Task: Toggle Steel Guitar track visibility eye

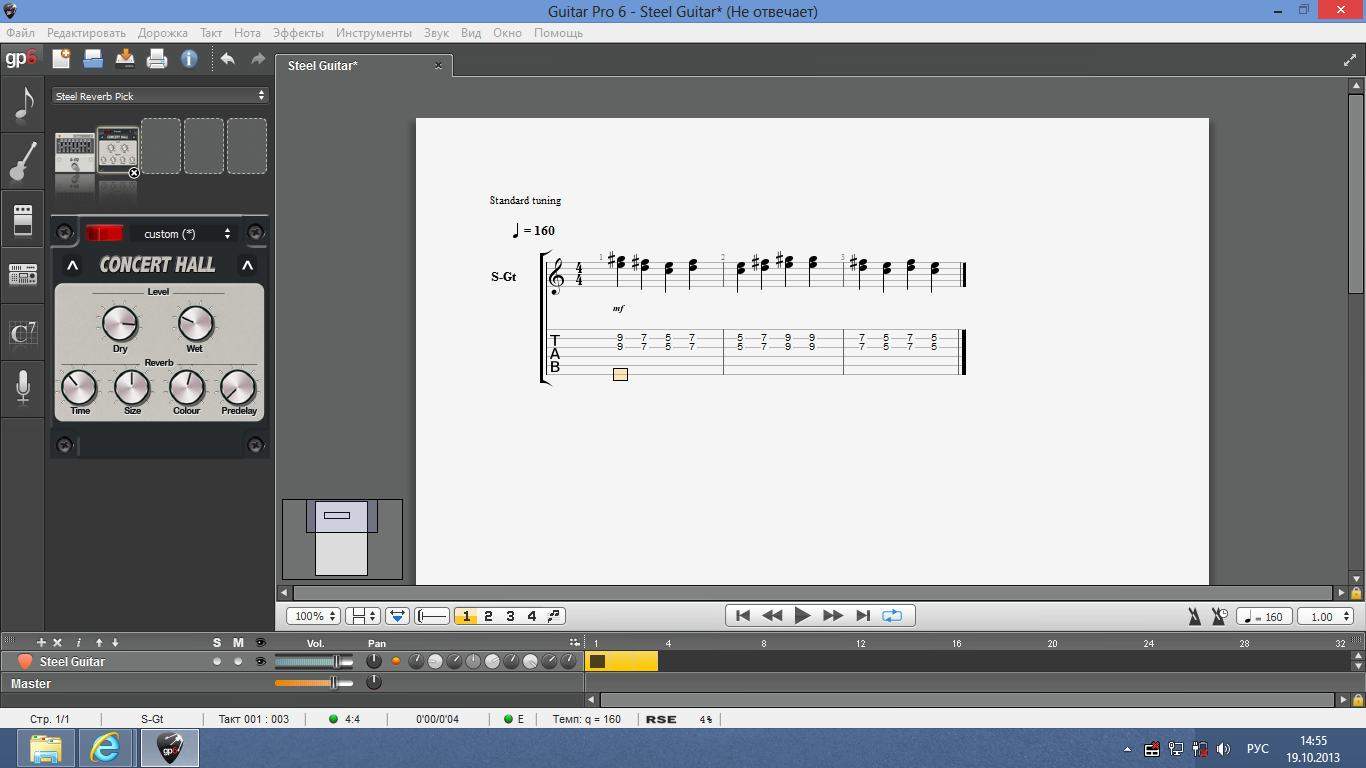Action: 260,662
